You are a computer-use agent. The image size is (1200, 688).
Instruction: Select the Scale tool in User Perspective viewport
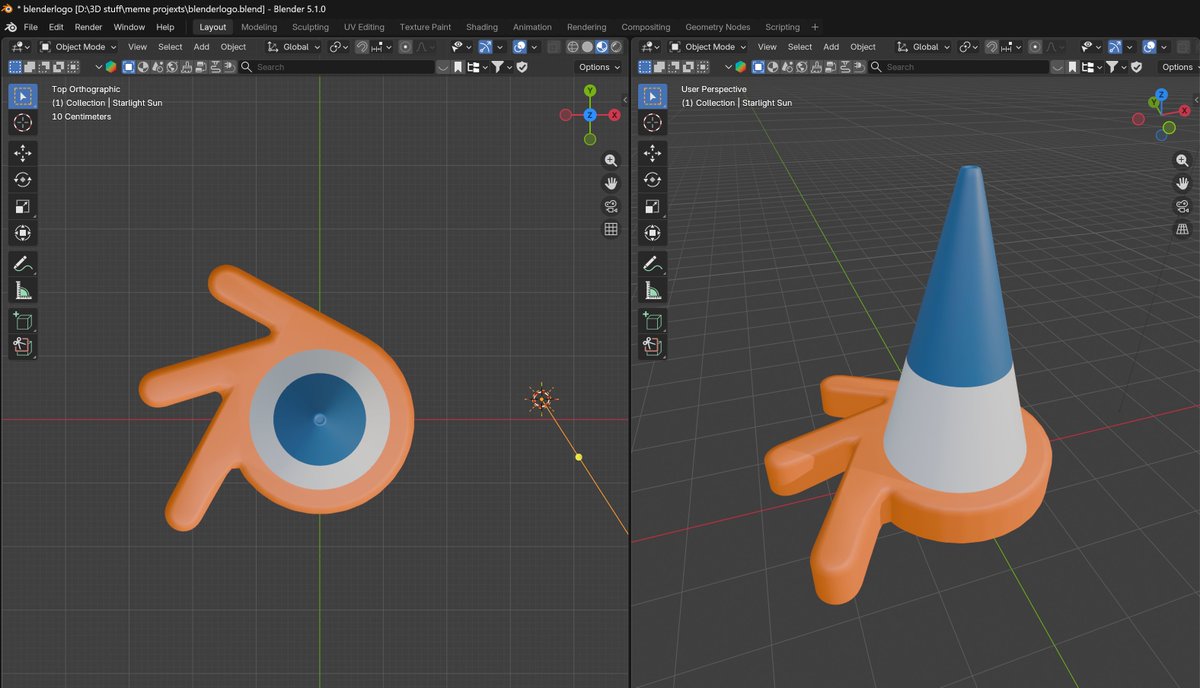click(652, 206)
